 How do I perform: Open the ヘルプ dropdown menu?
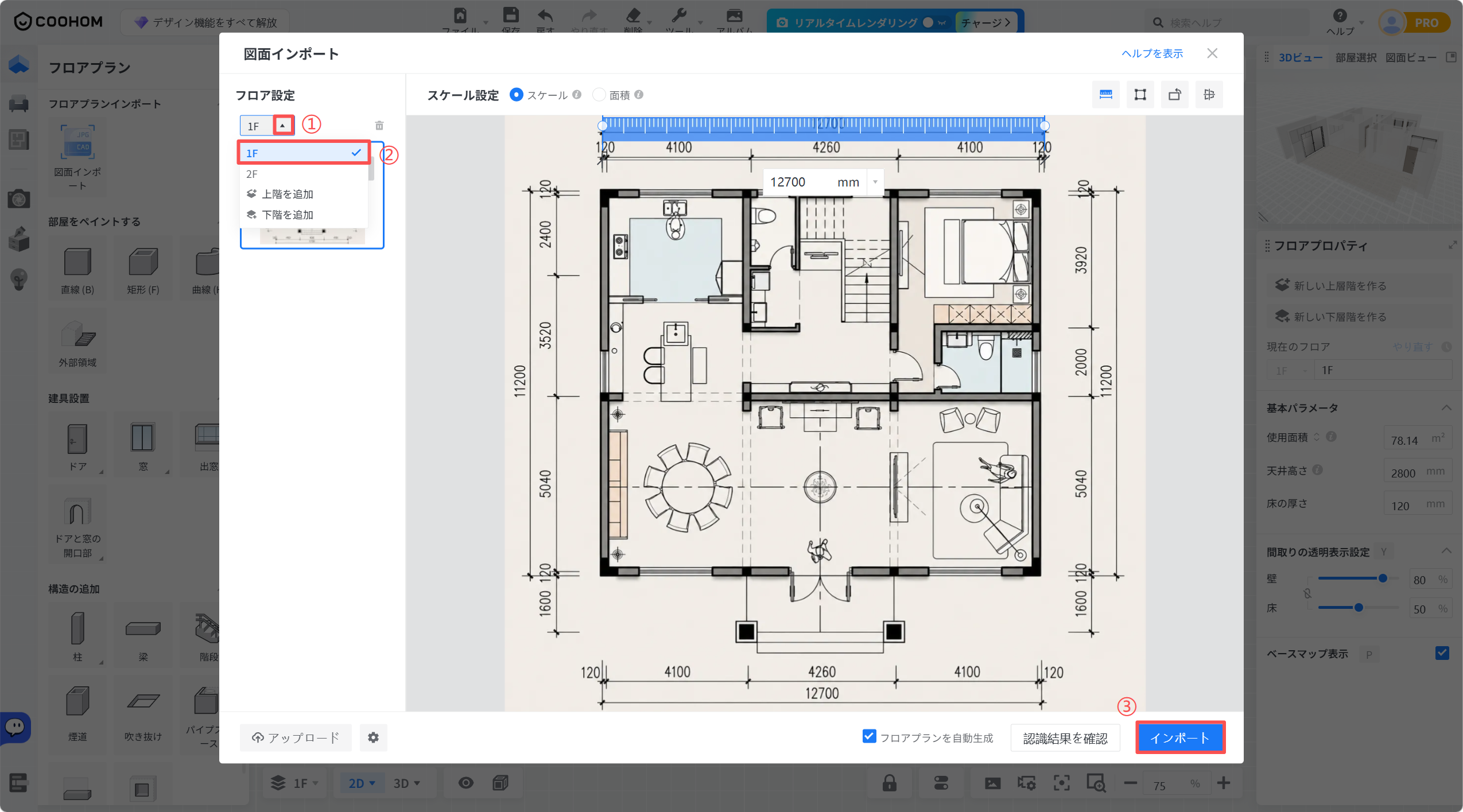tap(1344, 22)
